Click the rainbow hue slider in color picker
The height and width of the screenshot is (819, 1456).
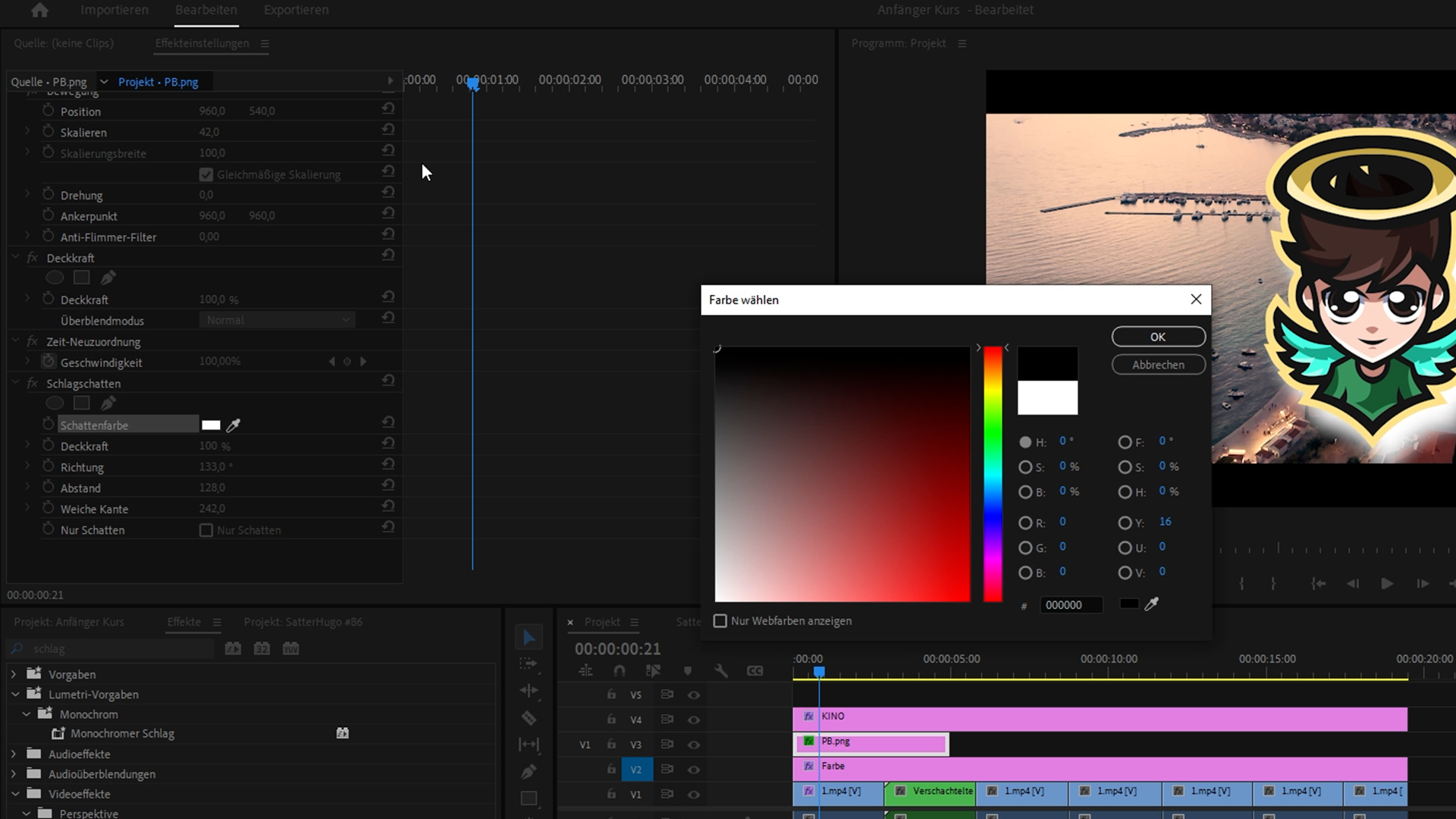(993, 474)
